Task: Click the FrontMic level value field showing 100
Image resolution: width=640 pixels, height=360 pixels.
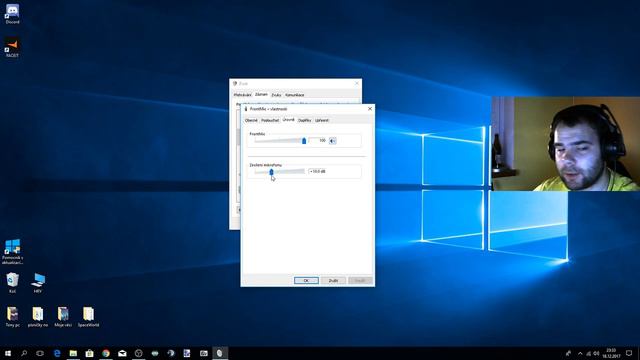Action: (x=318, y=140)
